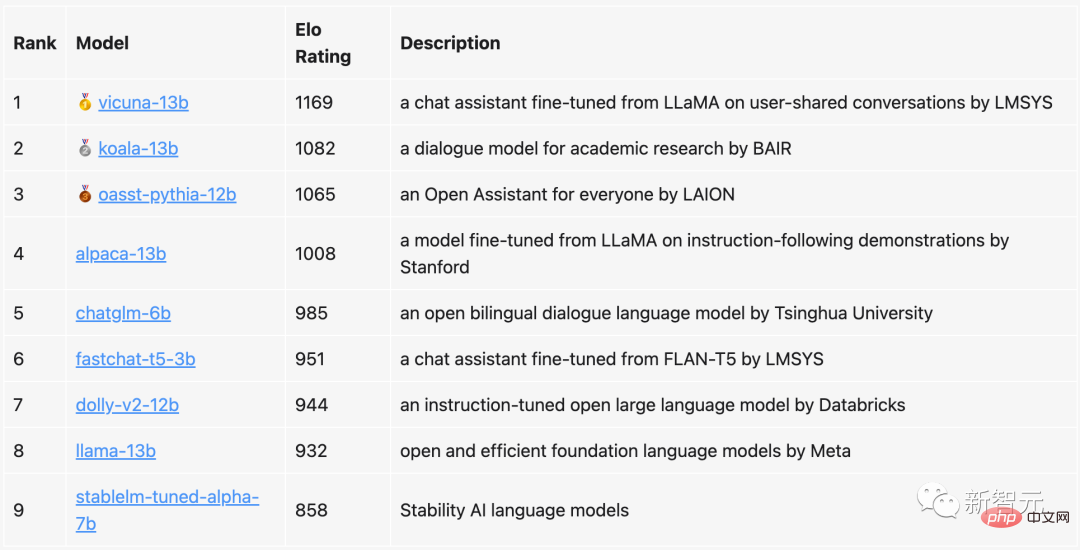Click the bronze medal icon beside oasst-pythia-12b
1080x550 pixels.
[85, 194]
